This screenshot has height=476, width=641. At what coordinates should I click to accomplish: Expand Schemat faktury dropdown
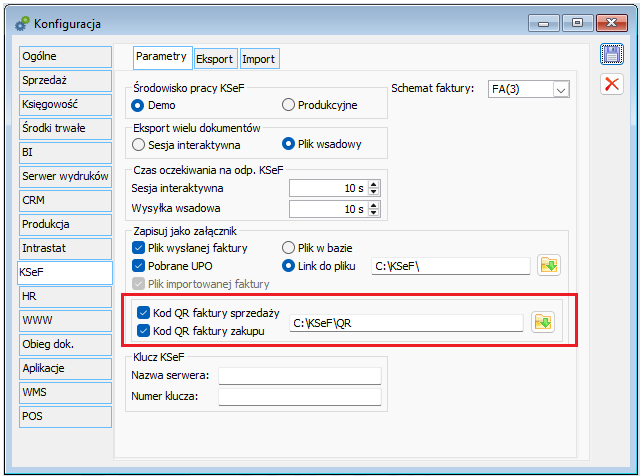[560, 89]
